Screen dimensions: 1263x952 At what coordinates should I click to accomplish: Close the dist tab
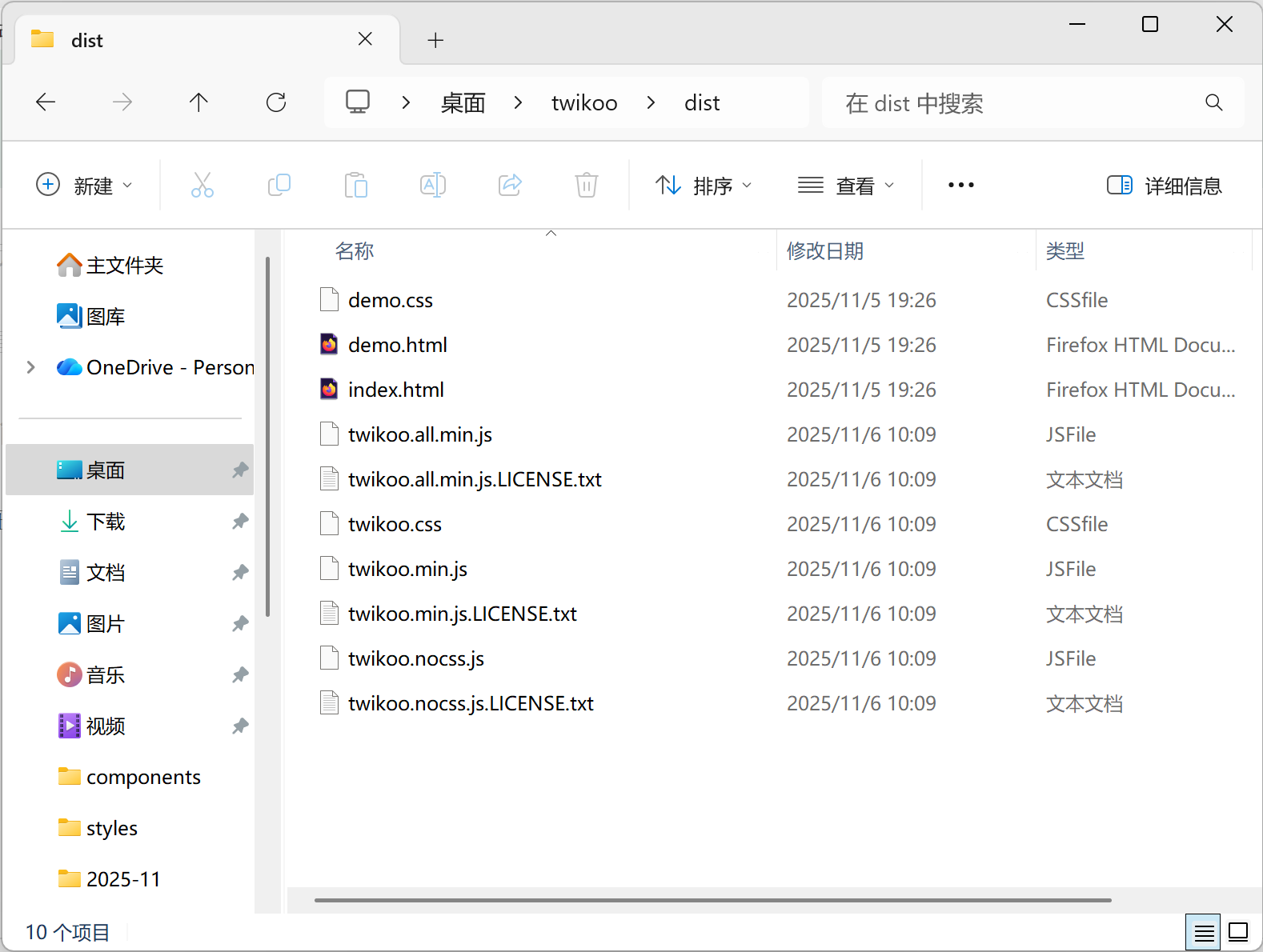365,39
